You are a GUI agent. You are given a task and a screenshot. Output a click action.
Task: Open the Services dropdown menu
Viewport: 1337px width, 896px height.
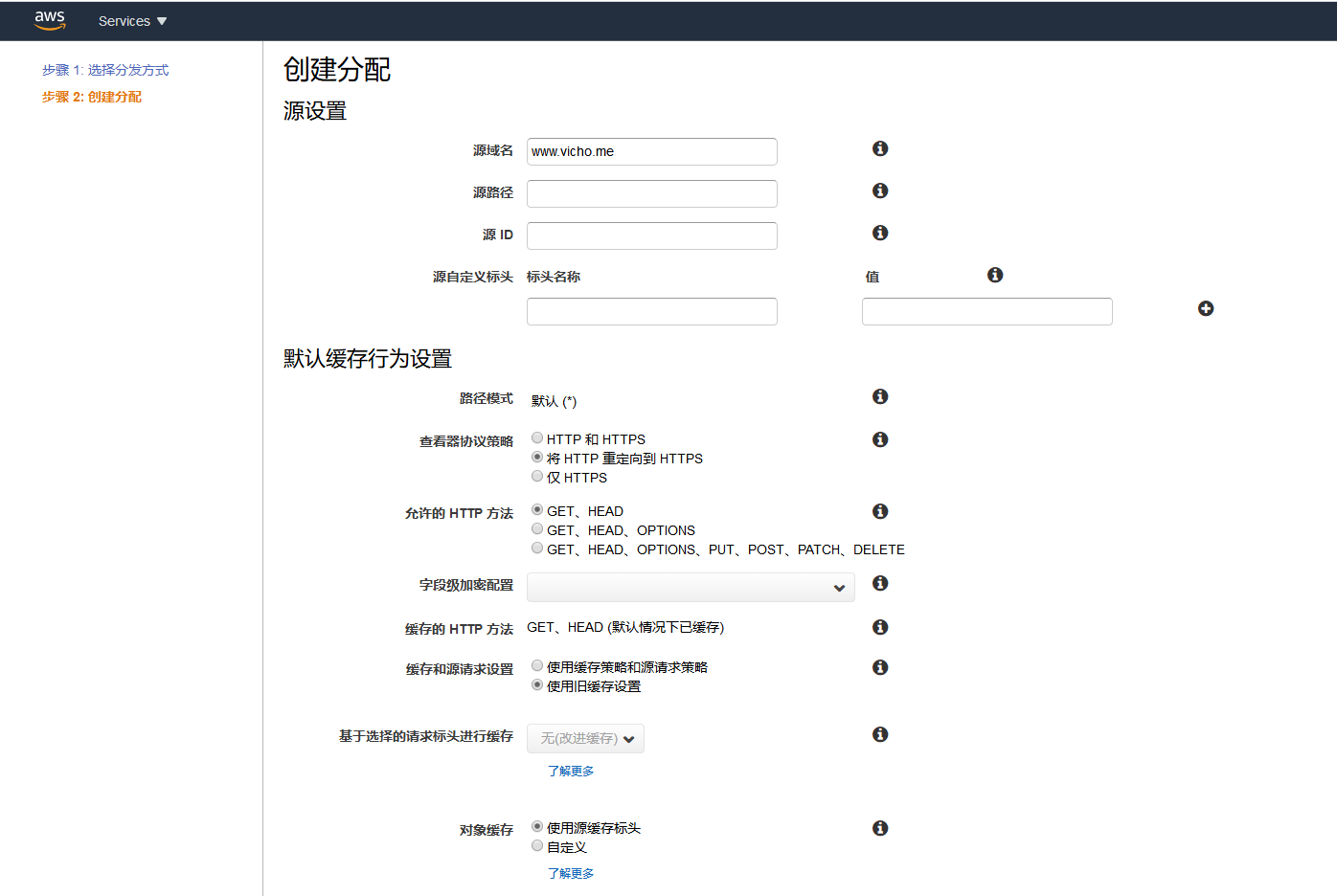[132, 21]
